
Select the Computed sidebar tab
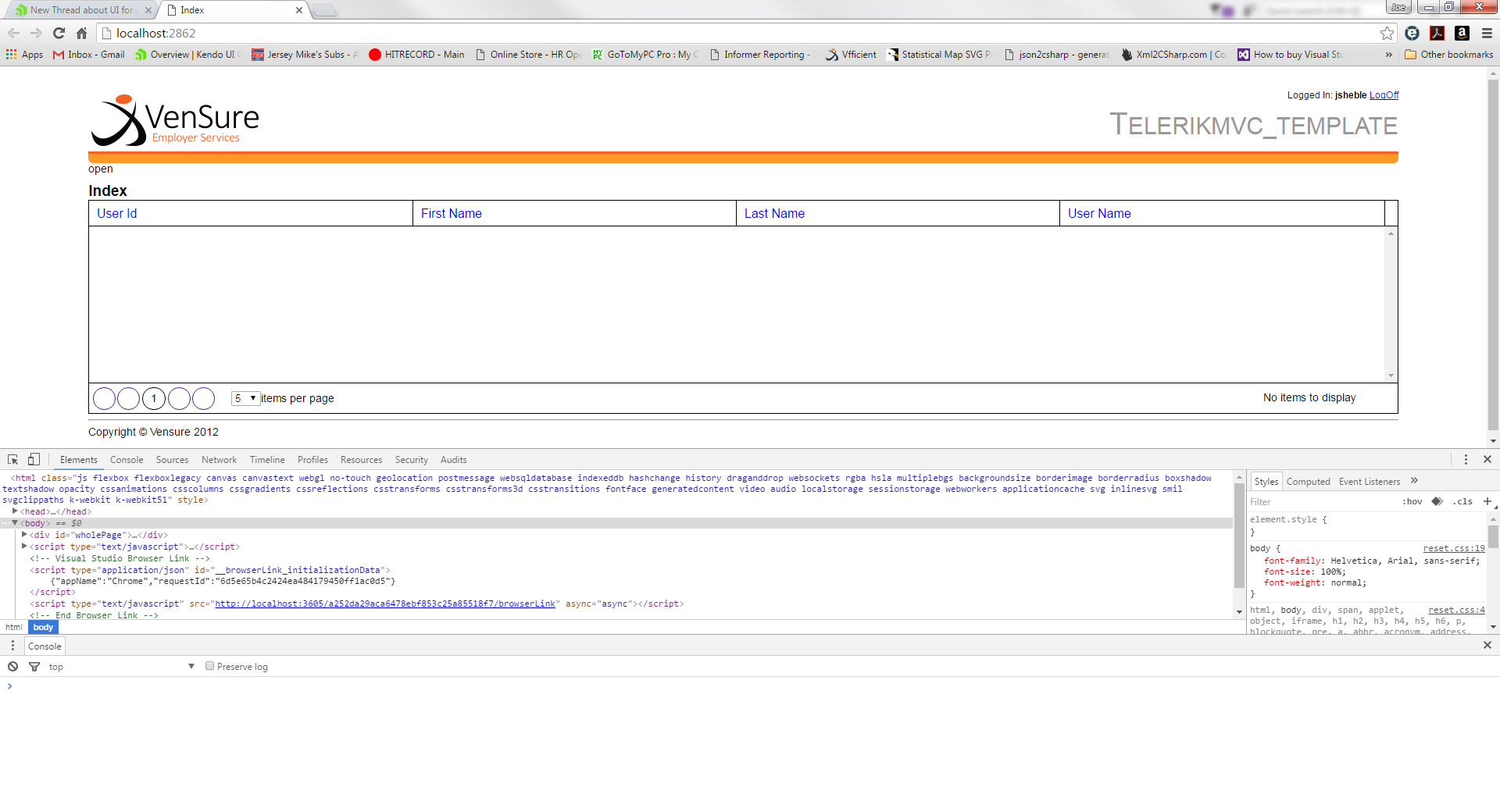pos(1308,482)
